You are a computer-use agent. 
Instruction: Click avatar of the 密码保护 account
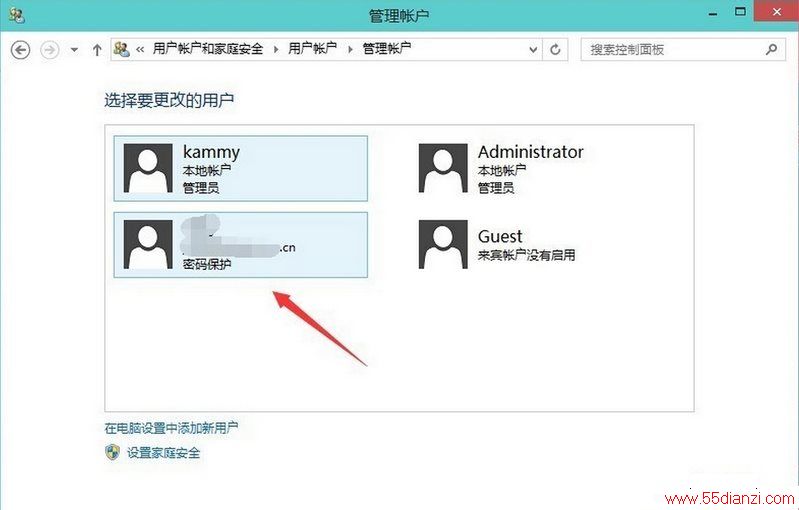pos(148,245)
